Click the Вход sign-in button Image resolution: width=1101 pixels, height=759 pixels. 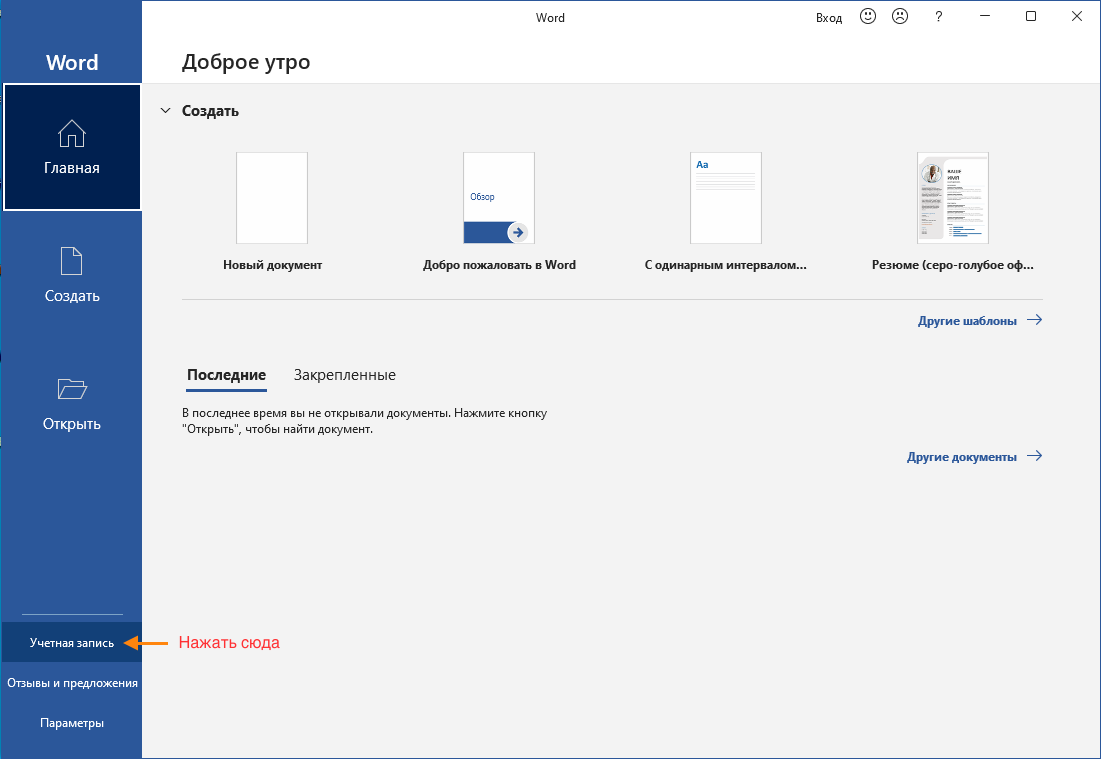pyautogui.click(x=829, y=18)
